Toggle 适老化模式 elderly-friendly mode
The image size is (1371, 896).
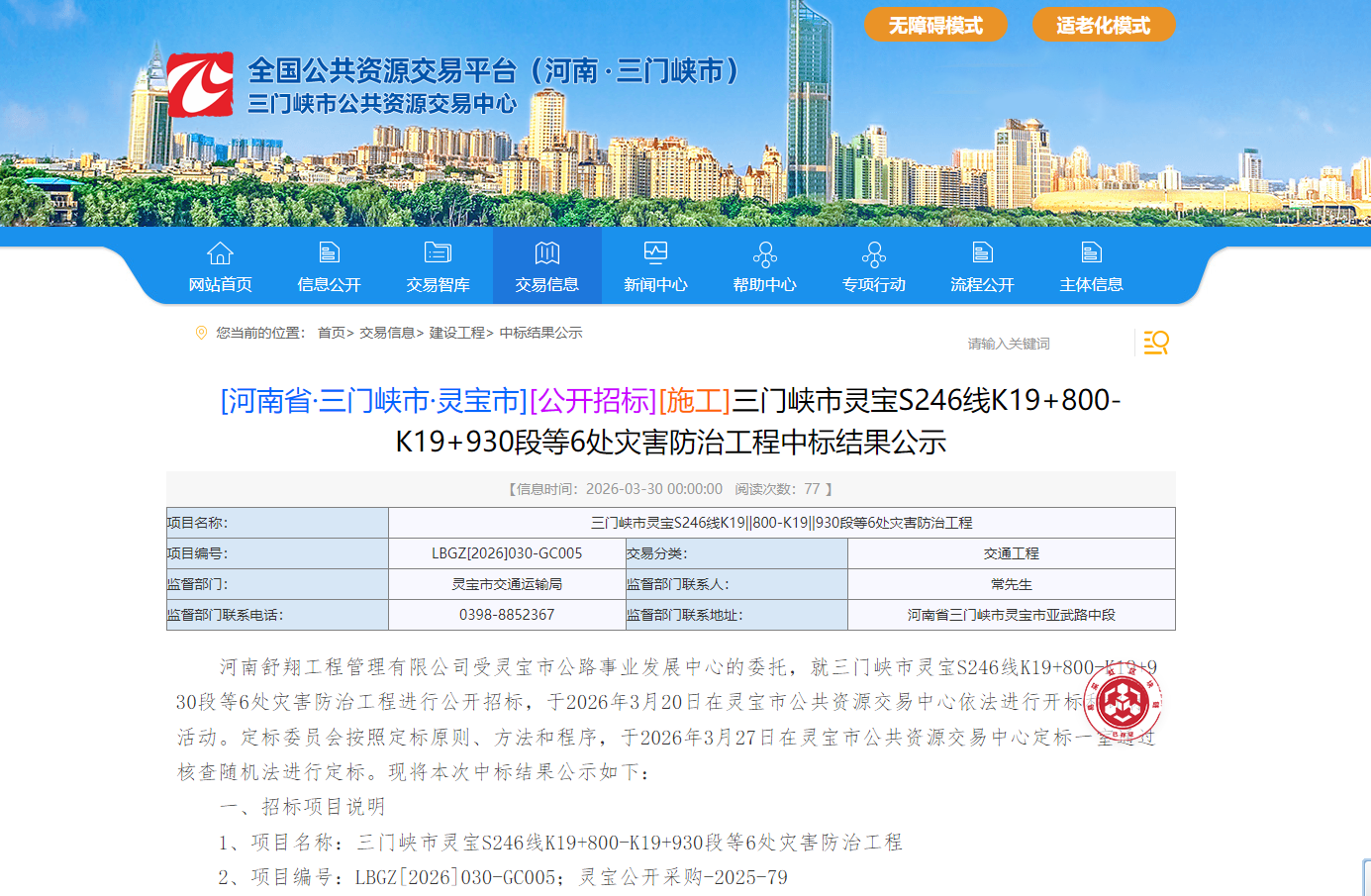[1103, 25]
